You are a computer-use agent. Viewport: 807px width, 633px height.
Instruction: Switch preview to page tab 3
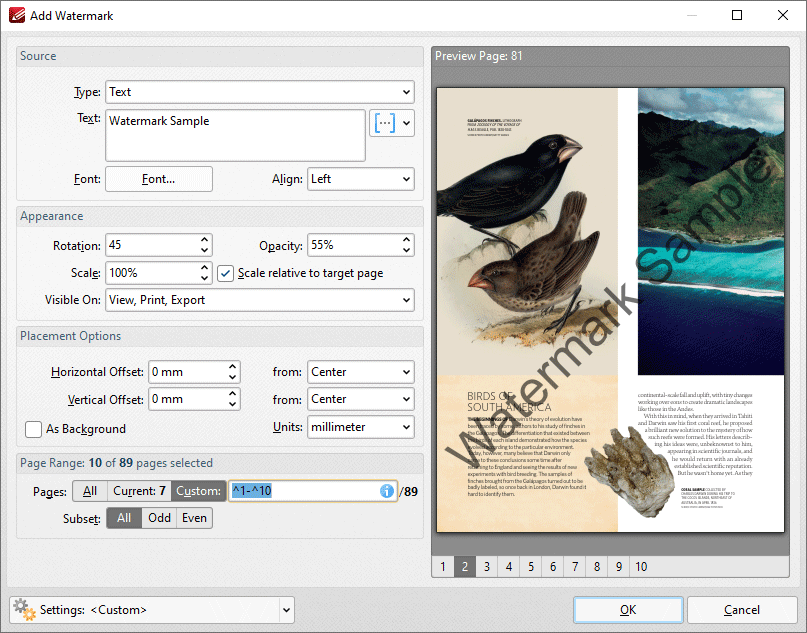click(x=487, y=567)
